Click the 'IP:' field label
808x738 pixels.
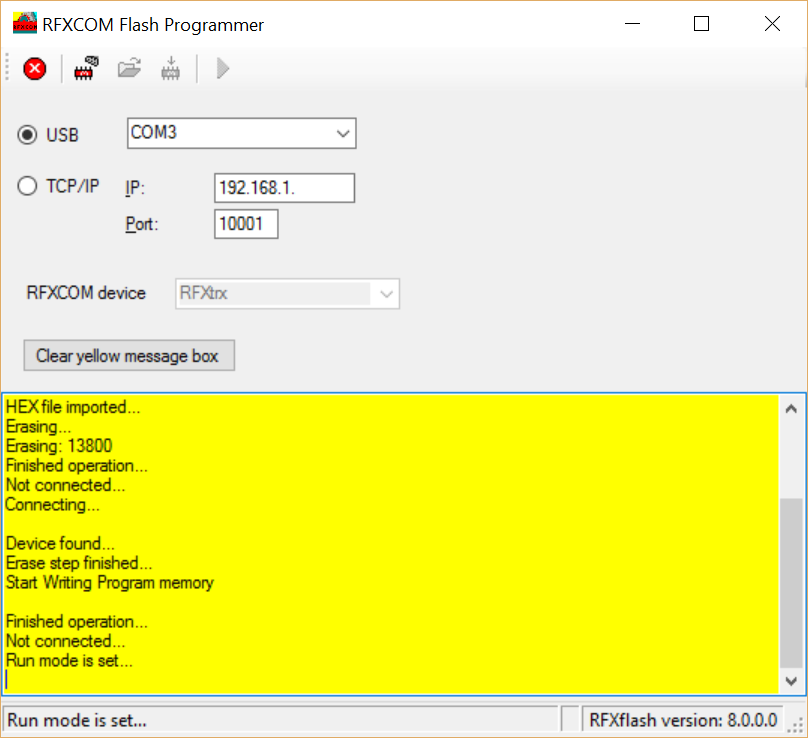pyautogui.click(x=135, y=188)
